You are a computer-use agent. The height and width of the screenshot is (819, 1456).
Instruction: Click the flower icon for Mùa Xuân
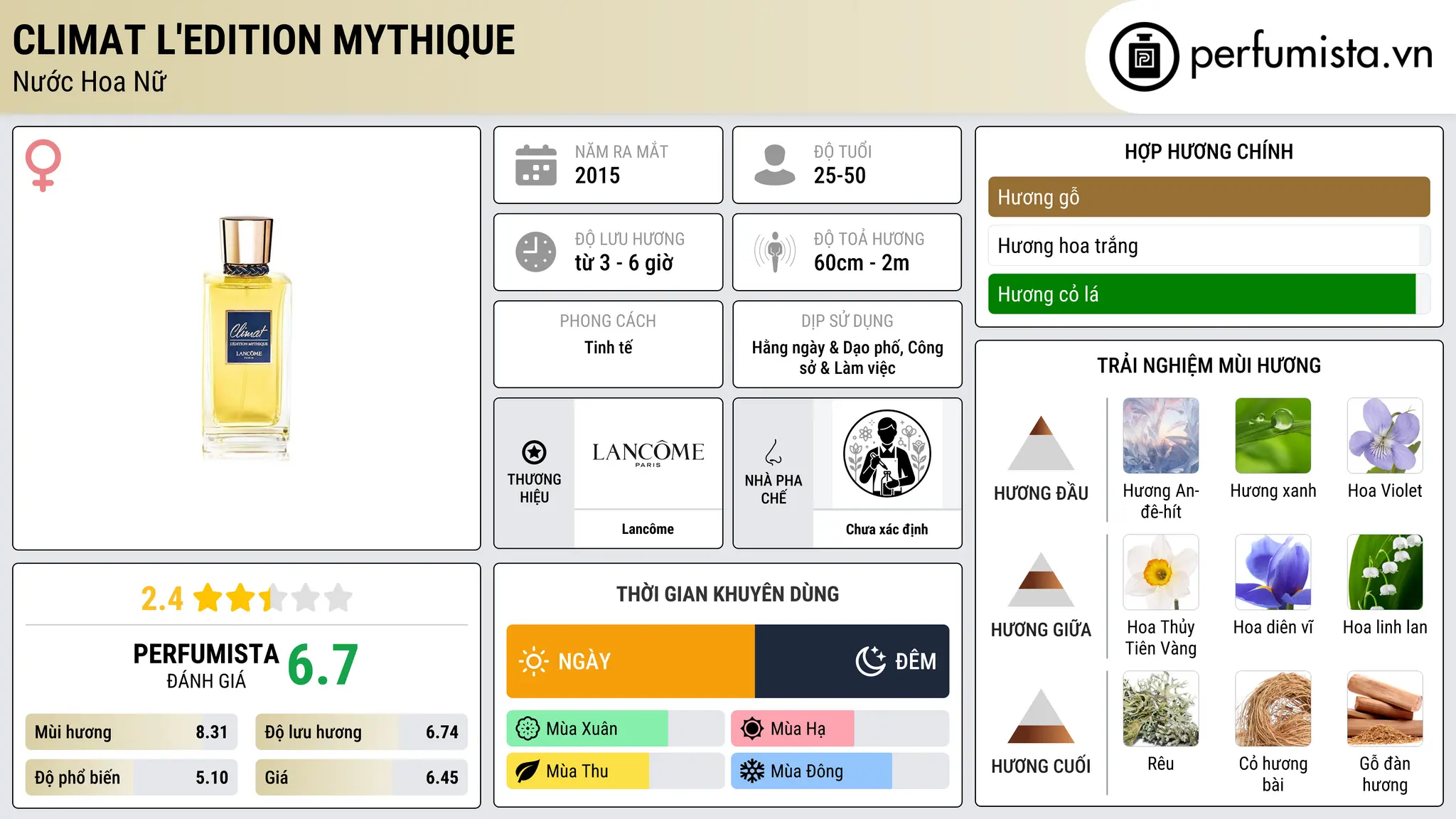pyautogui.click(x=528, y=729)
